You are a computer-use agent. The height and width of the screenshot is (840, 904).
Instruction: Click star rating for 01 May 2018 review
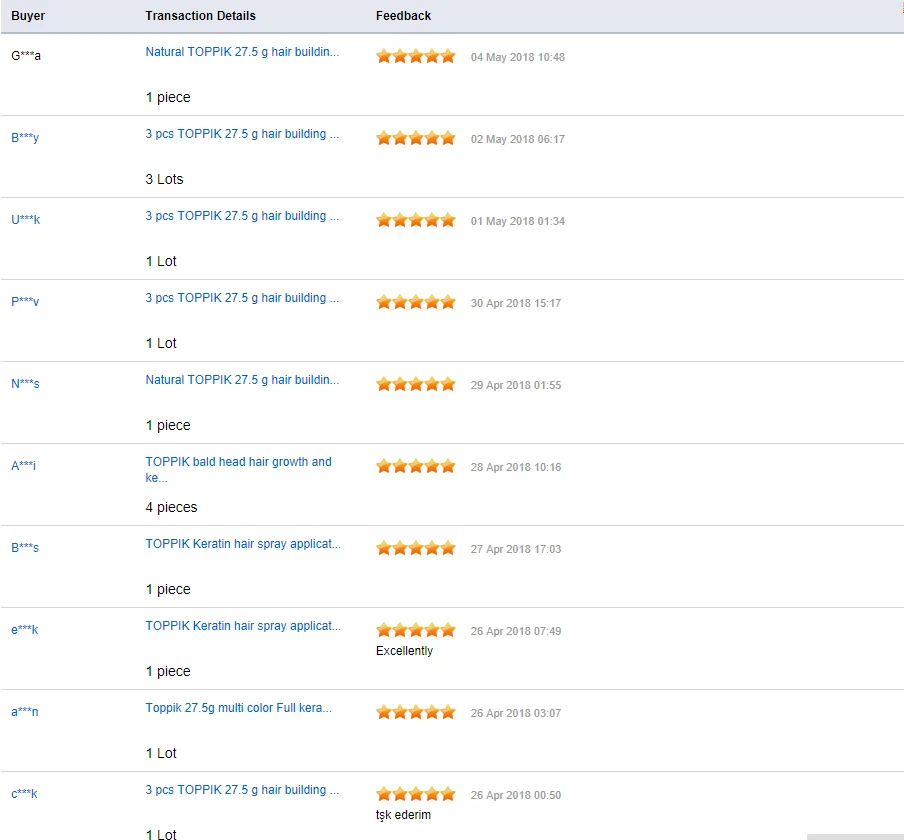416,220
